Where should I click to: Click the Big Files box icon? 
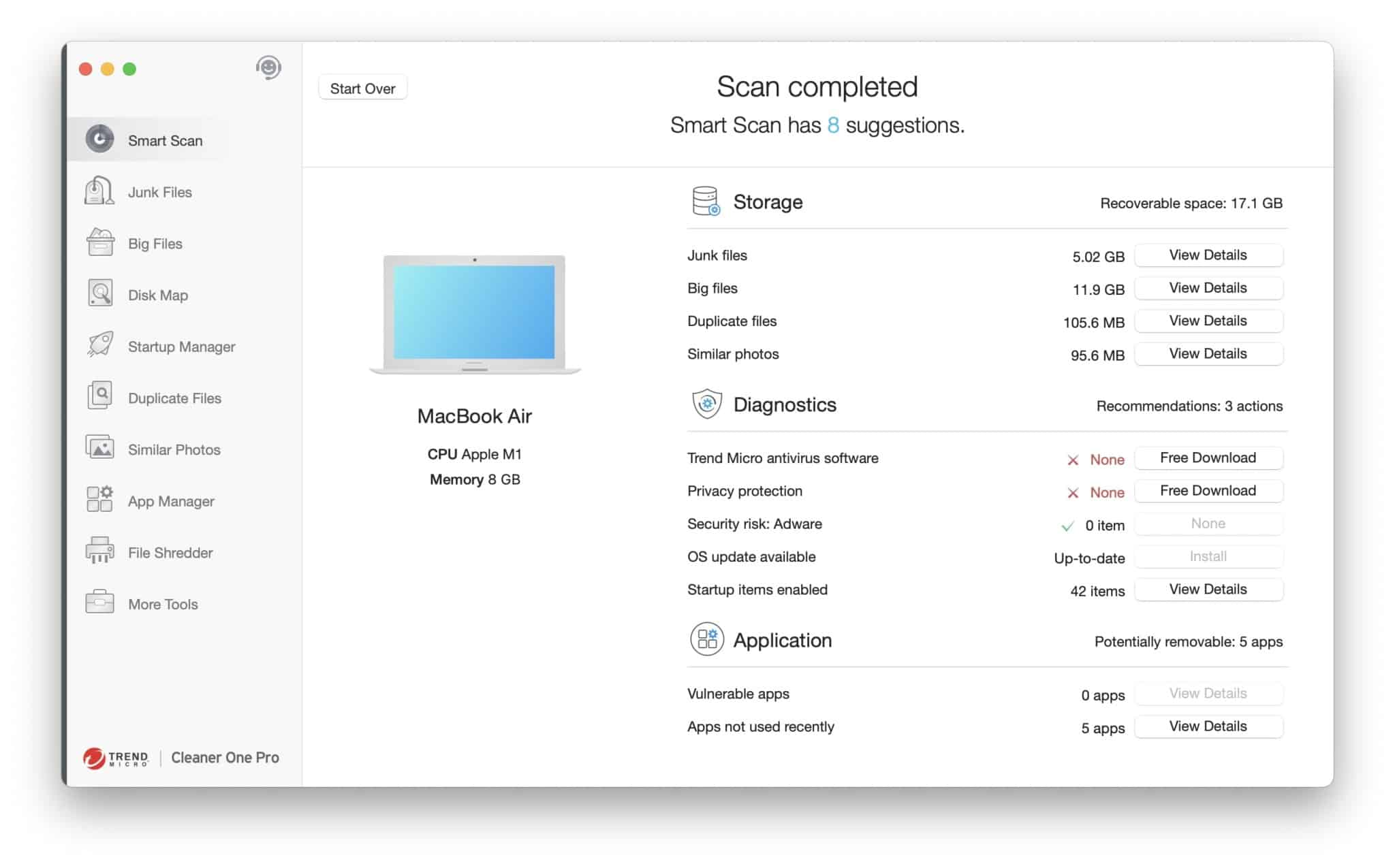[x=100, y=242]
